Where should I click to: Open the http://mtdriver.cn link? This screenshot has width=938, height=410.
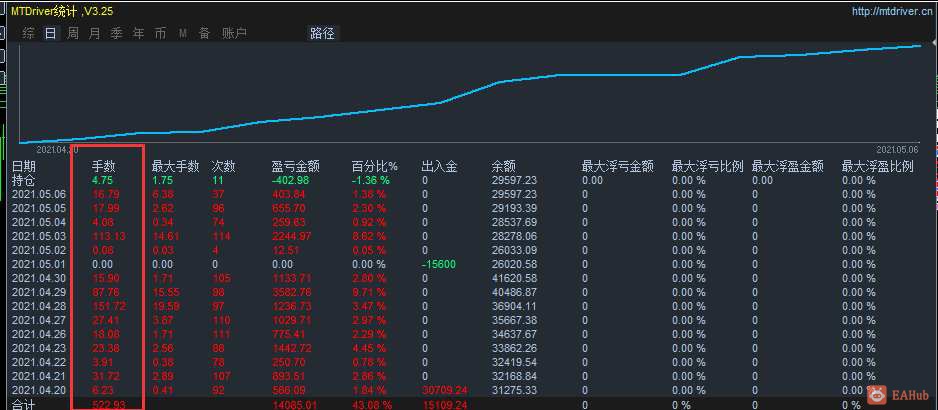tap(890, 11)
